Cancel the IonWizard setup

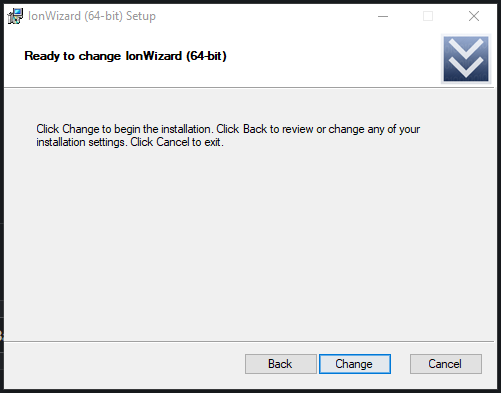click(x=446, y=364)
